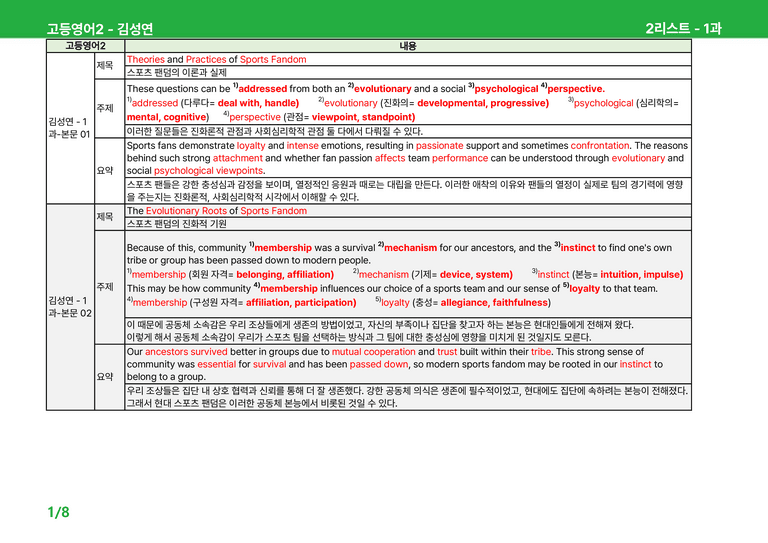Click the page number 1/8
The width and height of the screenshot is (768, 543).
58,512
